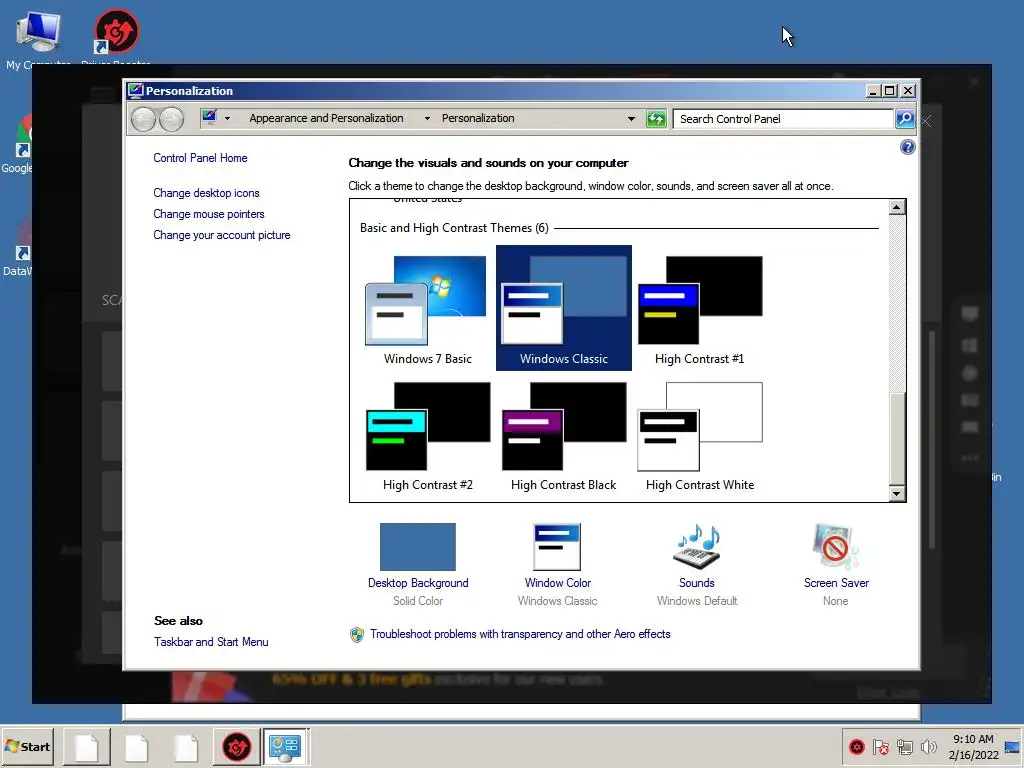
Task: Click the Forward navigation button
Action: click(171, 119)
